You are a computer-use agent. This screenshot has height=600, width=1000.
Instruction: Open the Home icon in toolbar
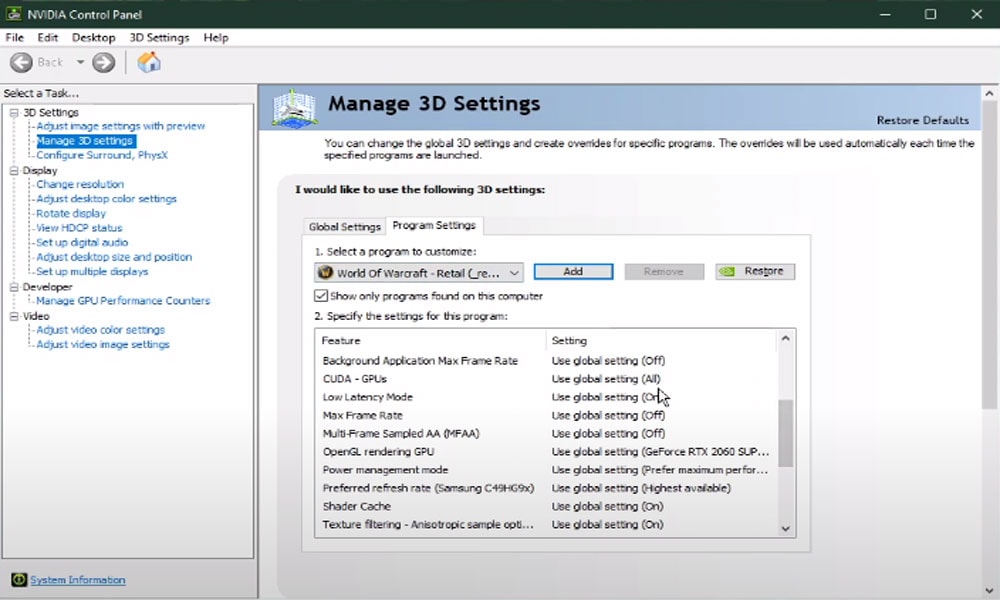149,62
